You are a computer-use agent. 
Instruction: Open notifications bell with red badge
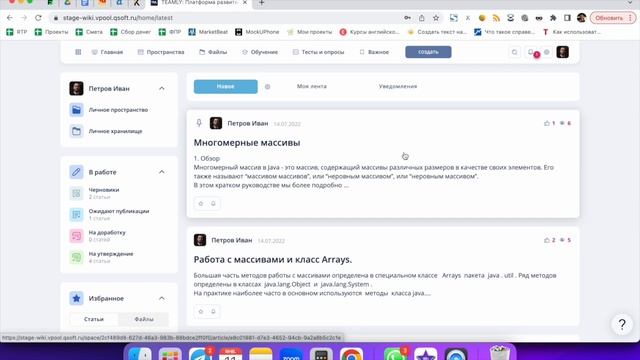click(532, 52)
